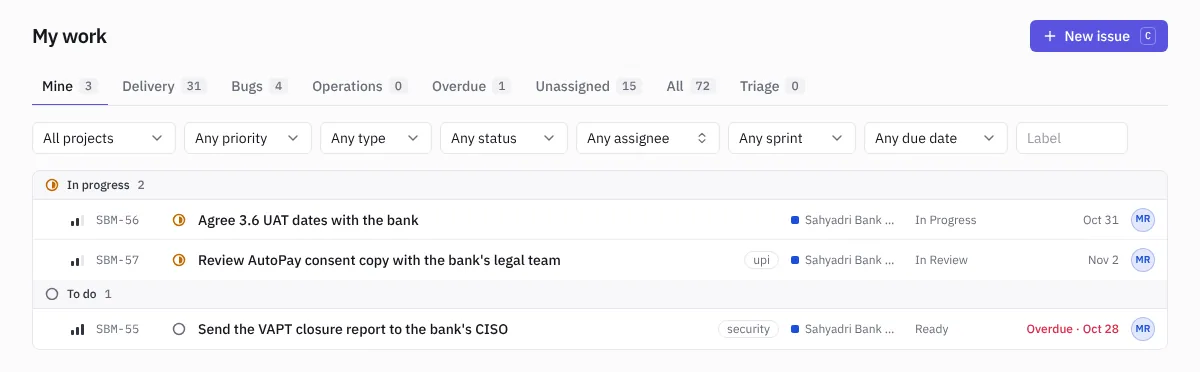Open the Any due date filter dropdown

(x=936, y=138)
